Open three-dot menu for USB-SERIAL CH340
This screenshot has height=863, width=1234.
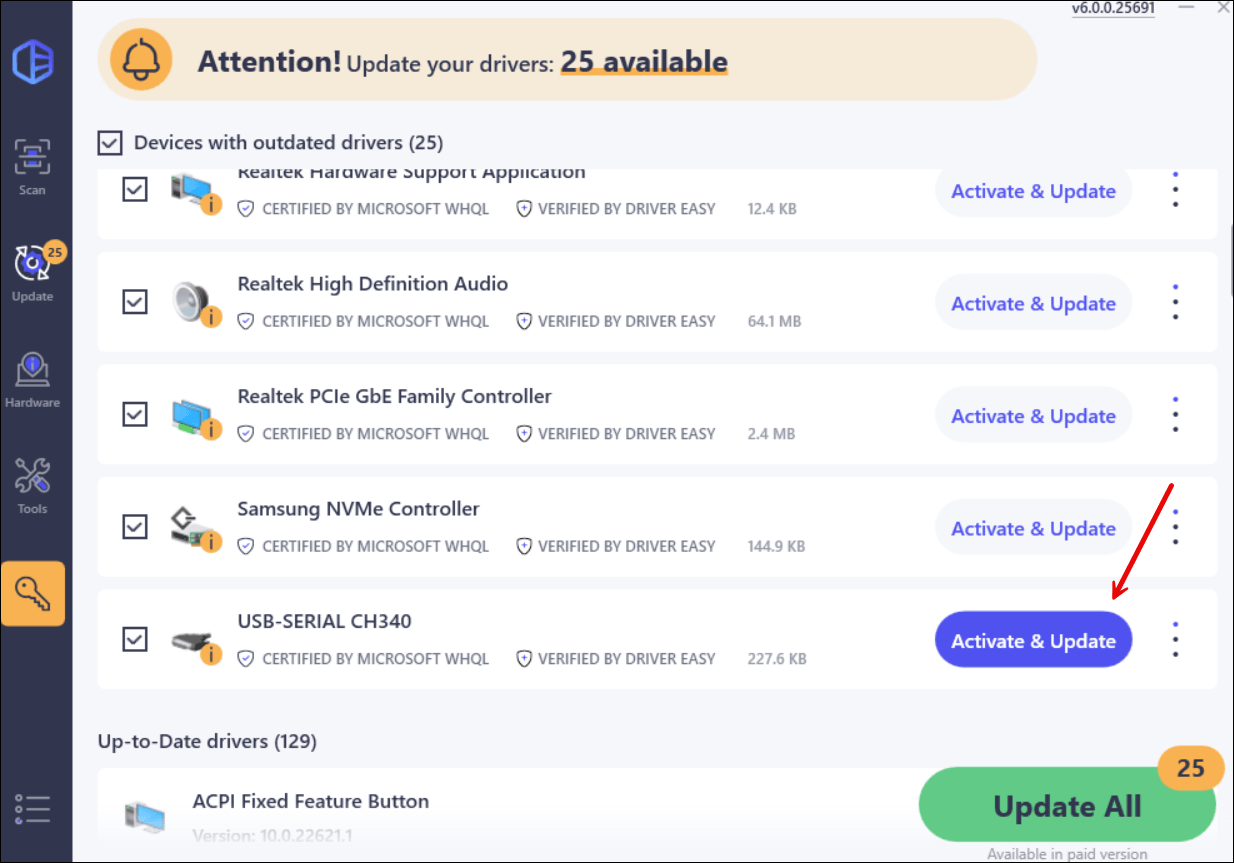[1175, 640]
